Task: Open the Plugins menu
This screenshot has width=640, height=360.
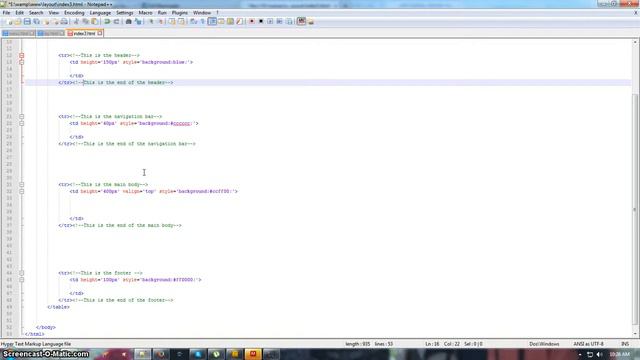Action: [x=180, y=13]
